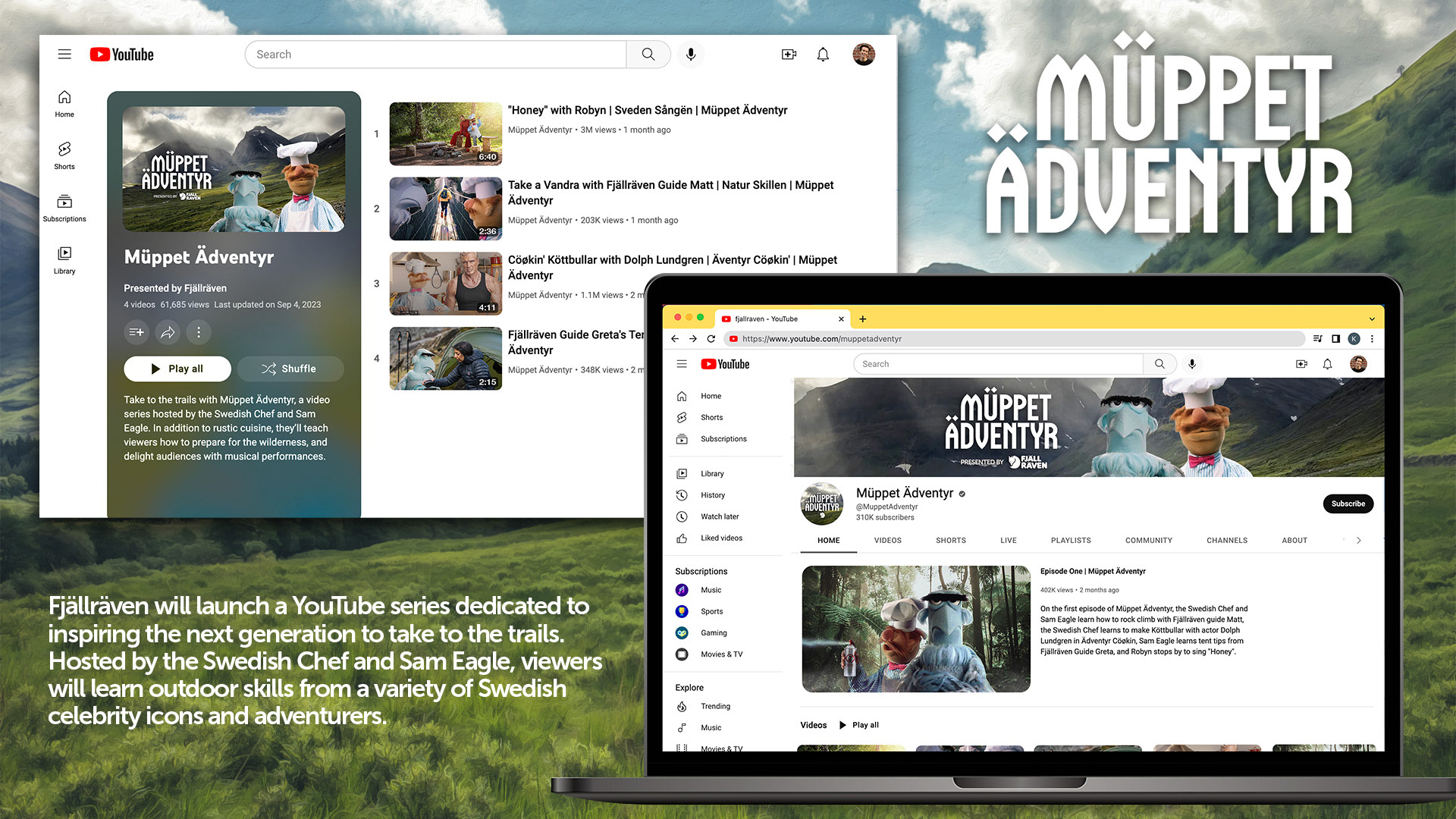
Task: Switch to the VIDEOS channel tab
Action: (887, 541)
